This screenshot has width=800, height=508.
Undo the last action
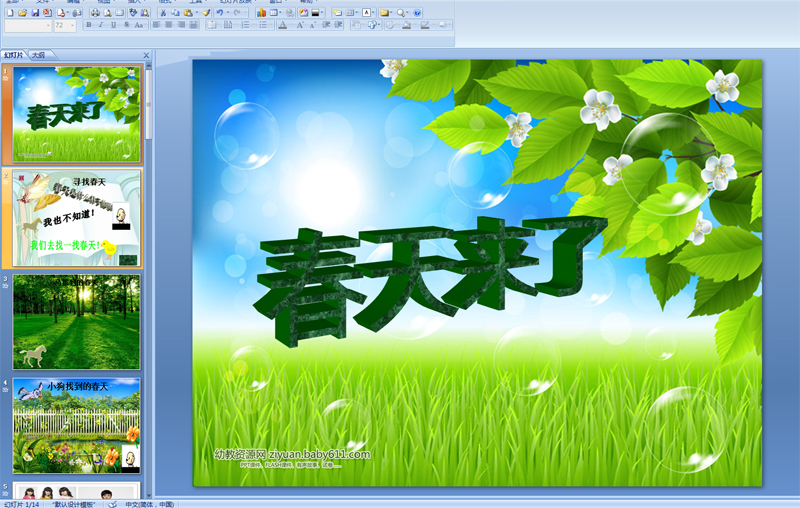tap(220, 13)
